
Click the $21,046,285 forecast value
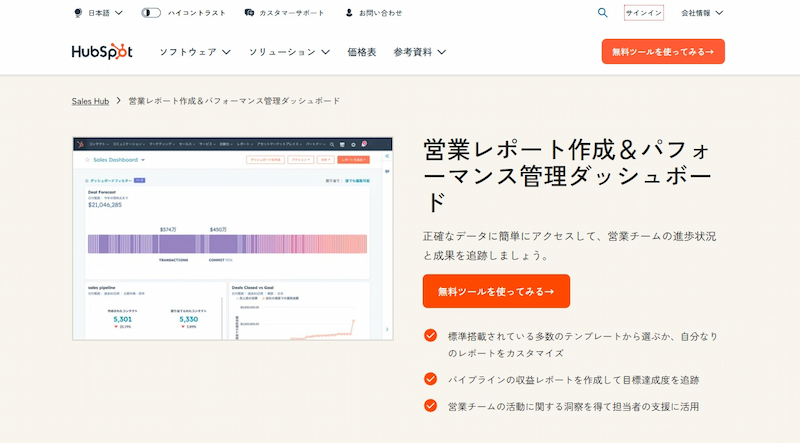pyautogui.click(x=105, y=205)
